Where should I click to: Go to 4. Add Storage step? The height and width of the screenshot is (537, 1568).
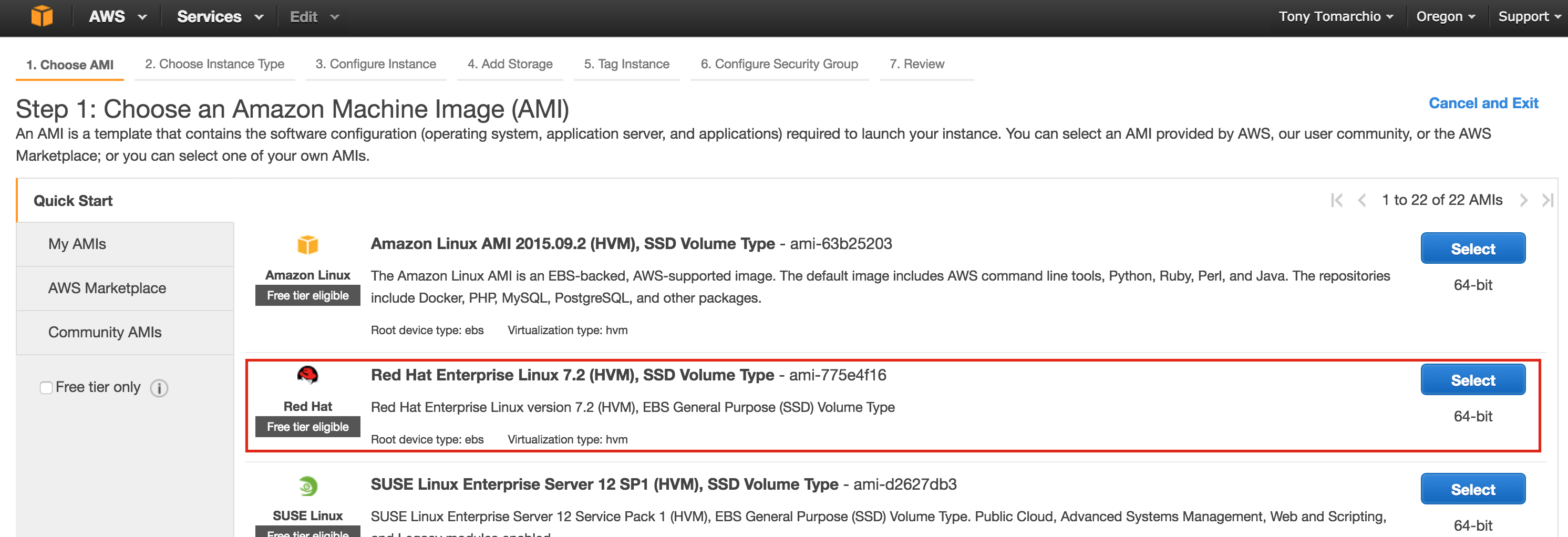[x=510, y=64]
